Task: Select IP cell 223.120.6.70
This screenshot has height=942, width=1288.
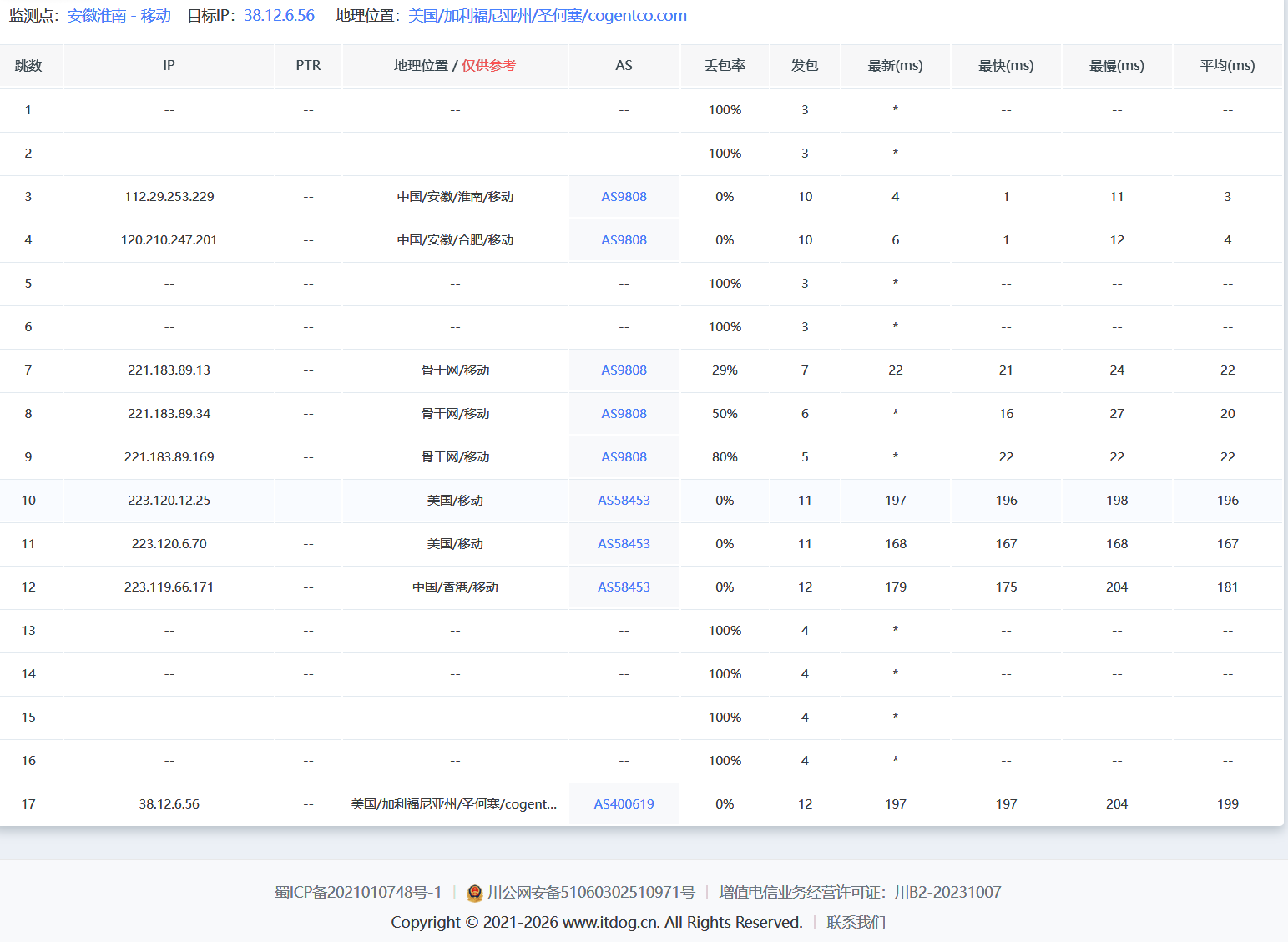Action: tap(169, 544)
